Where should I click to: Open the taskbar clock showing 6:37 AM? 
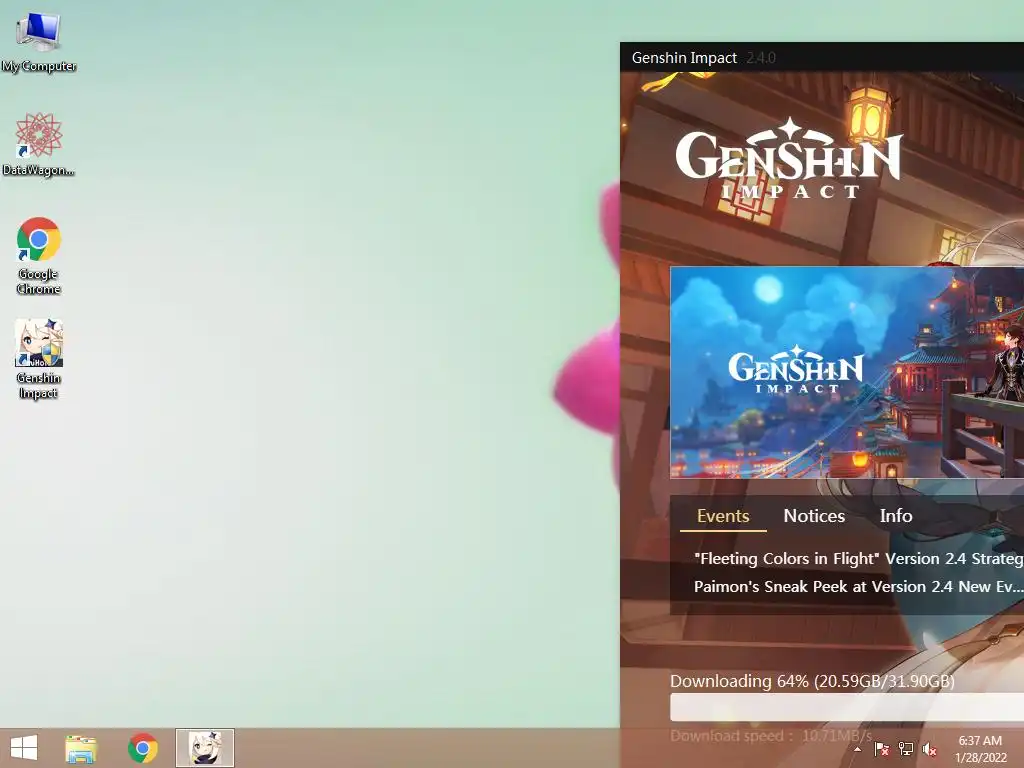click(x=980, y=749)
